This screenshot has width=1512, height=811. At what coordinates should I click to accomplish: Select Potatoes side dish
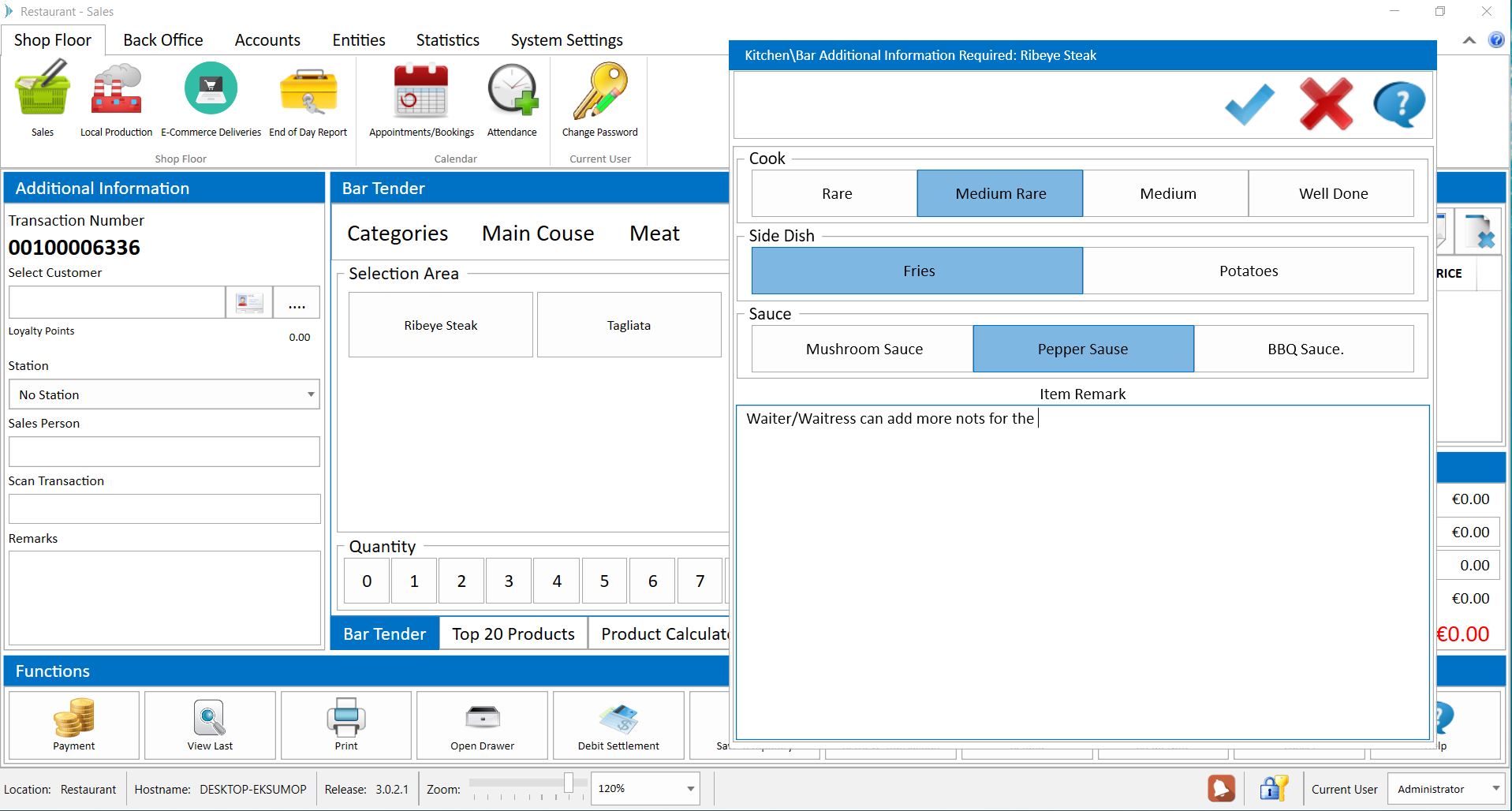(x=1249, y=271)
